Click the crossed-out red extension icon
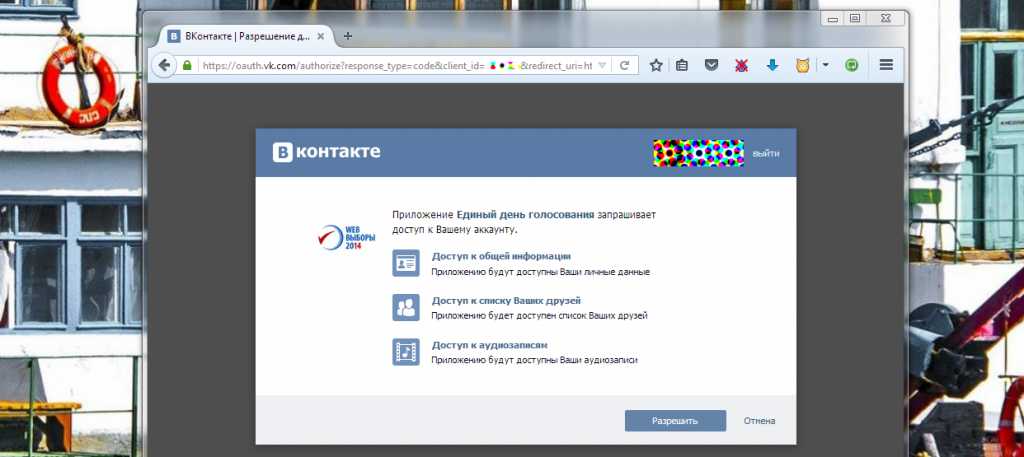 pos(741,65)
